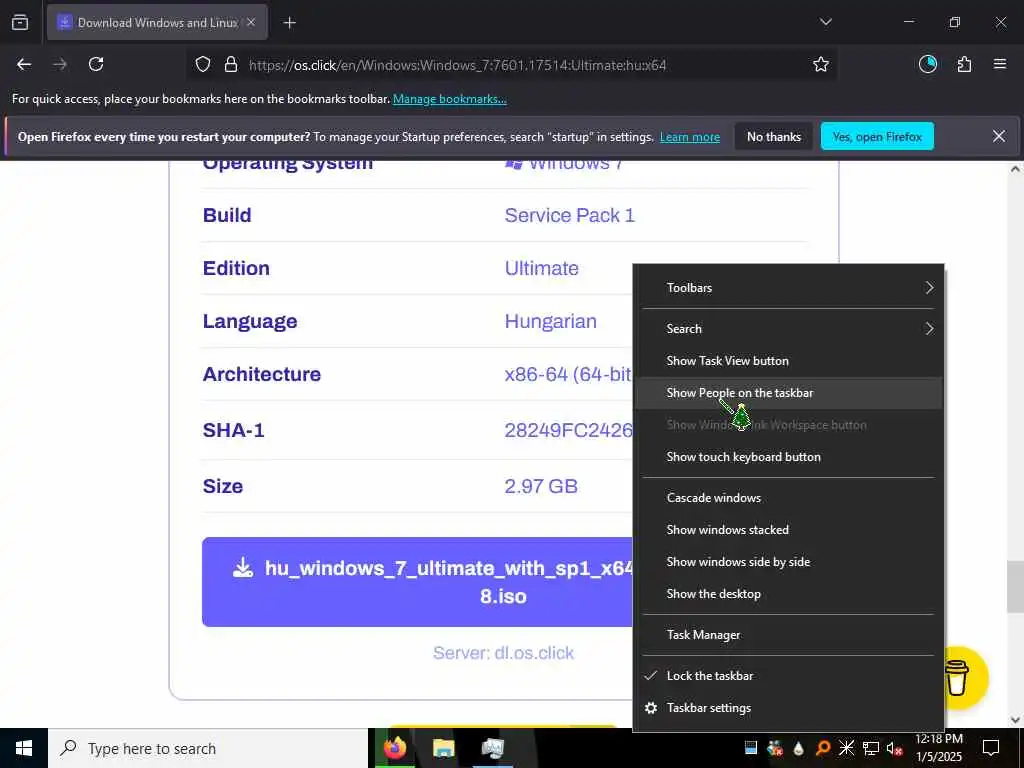Open the Firefox application menu
This screenshot has height=768, width=1024.
[x=1000, y=64]
